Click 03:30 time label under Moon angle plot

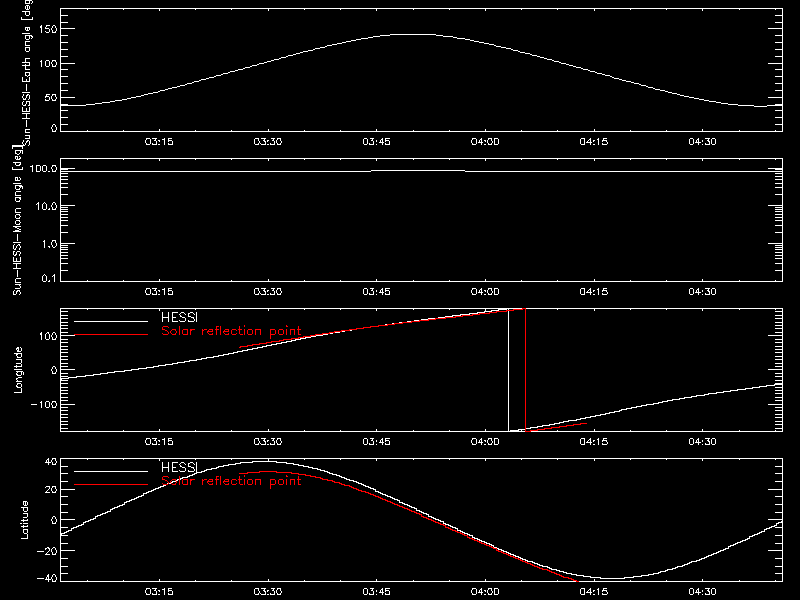[268, 291]
